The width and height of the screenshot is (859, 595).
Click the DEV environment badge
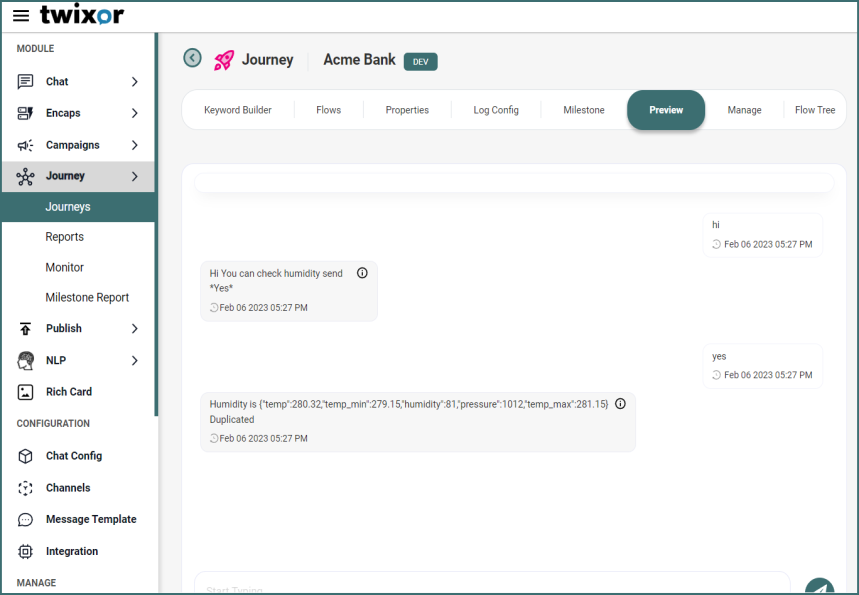[421, 62]
